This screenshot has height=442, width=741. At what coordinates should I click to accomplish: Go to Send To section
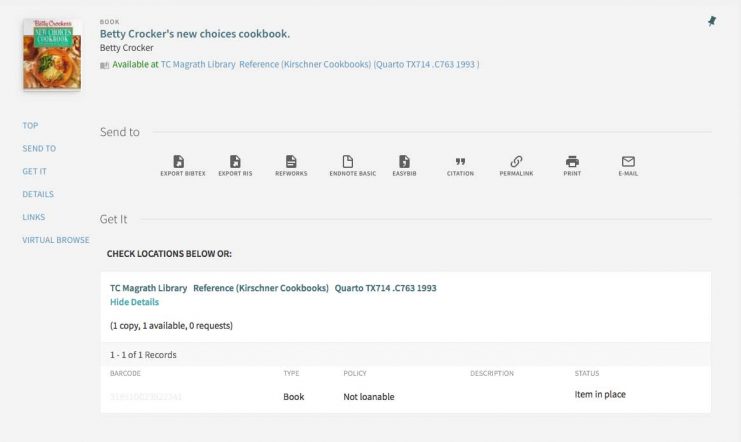[x=39, y=149]
